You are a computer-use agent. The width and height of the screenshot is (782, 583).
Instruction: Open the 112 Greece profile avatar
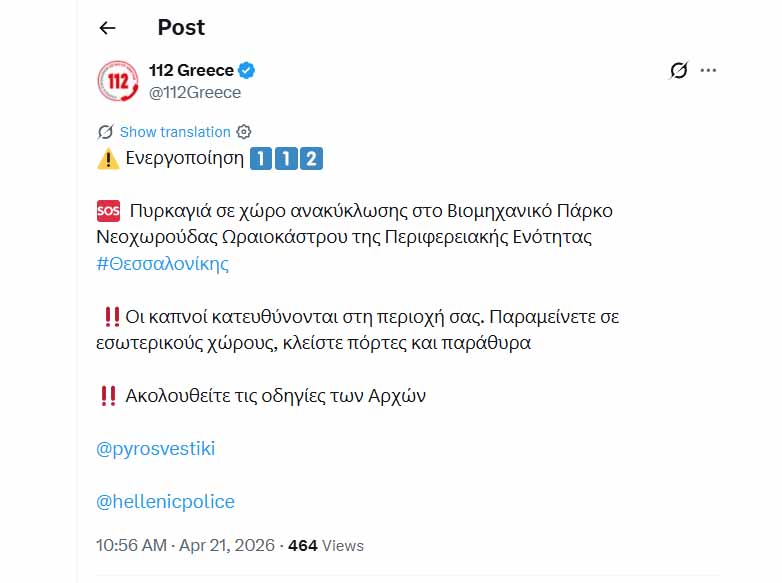pos(117,81)
